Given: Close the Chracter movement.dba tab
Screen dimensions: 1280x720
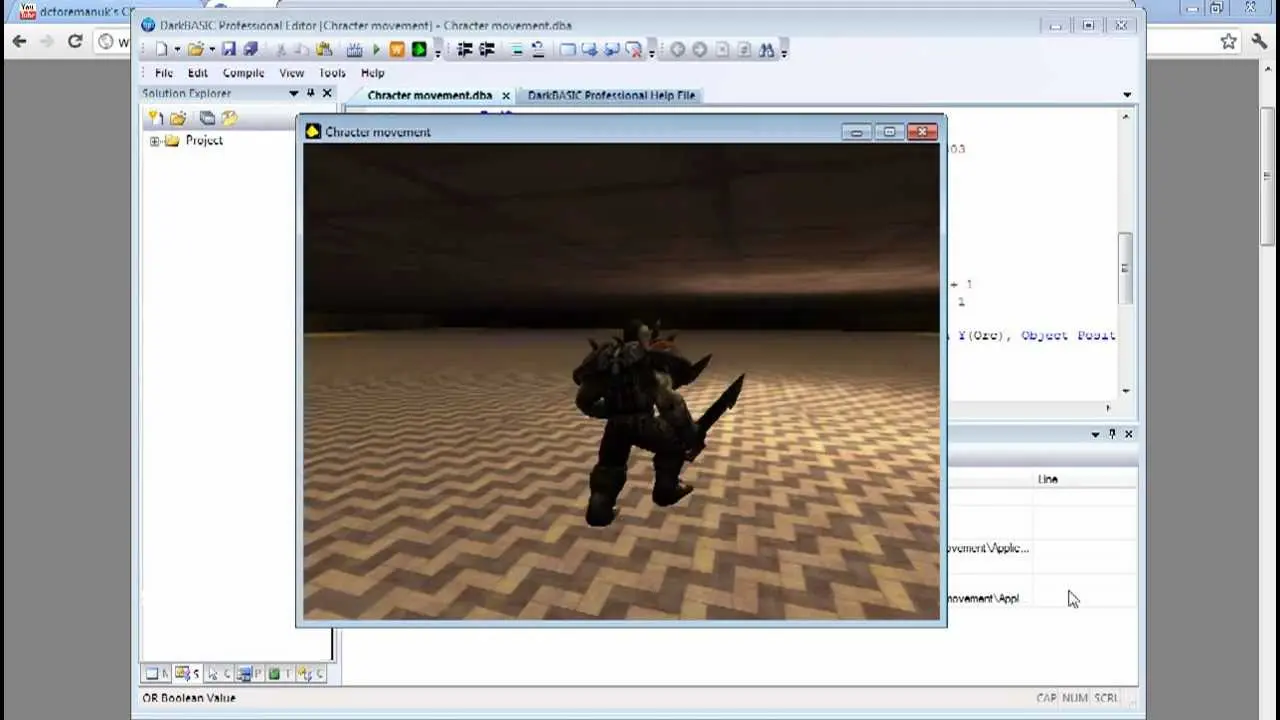Looking at the screenshot, I should (506, 96).
